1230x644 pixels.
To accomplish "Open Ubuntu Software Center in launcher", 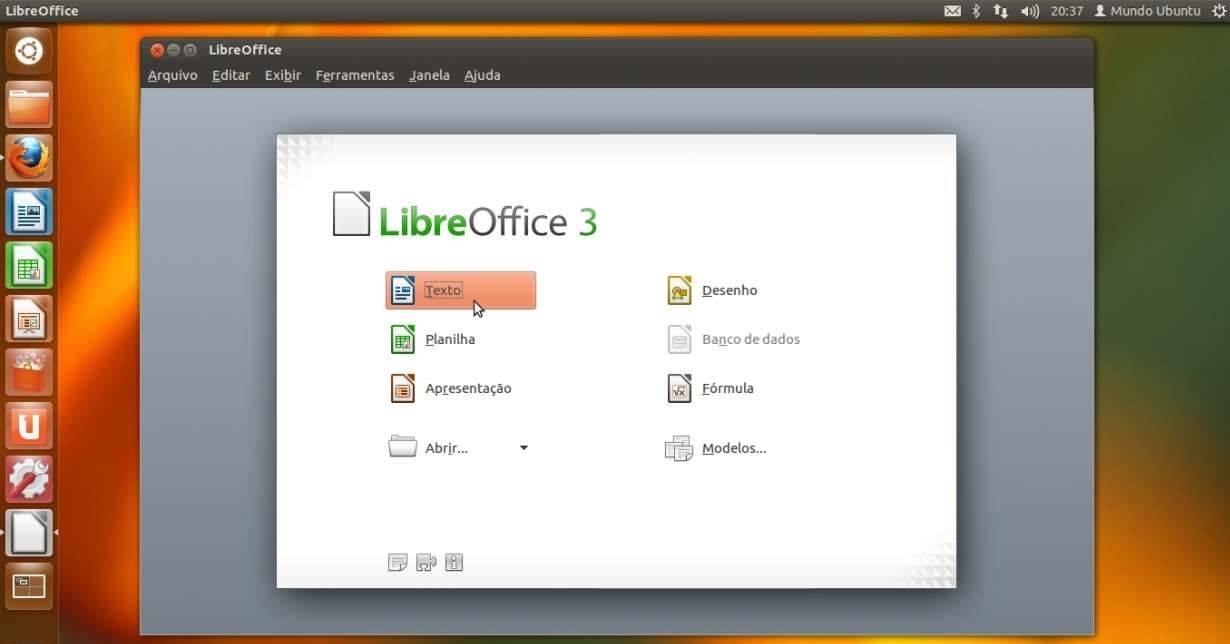I will coord(29,373).
